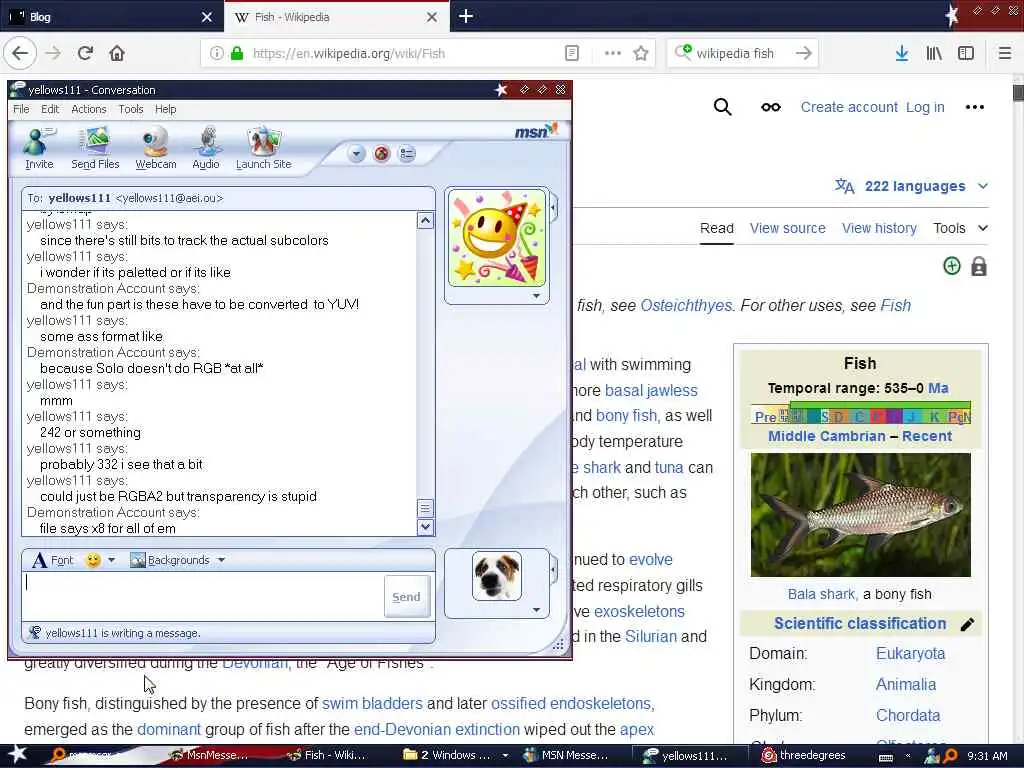Screen dimensions: 1024x768
Task: Open the Firefox hamburger menu
Action: (1005, 54)
